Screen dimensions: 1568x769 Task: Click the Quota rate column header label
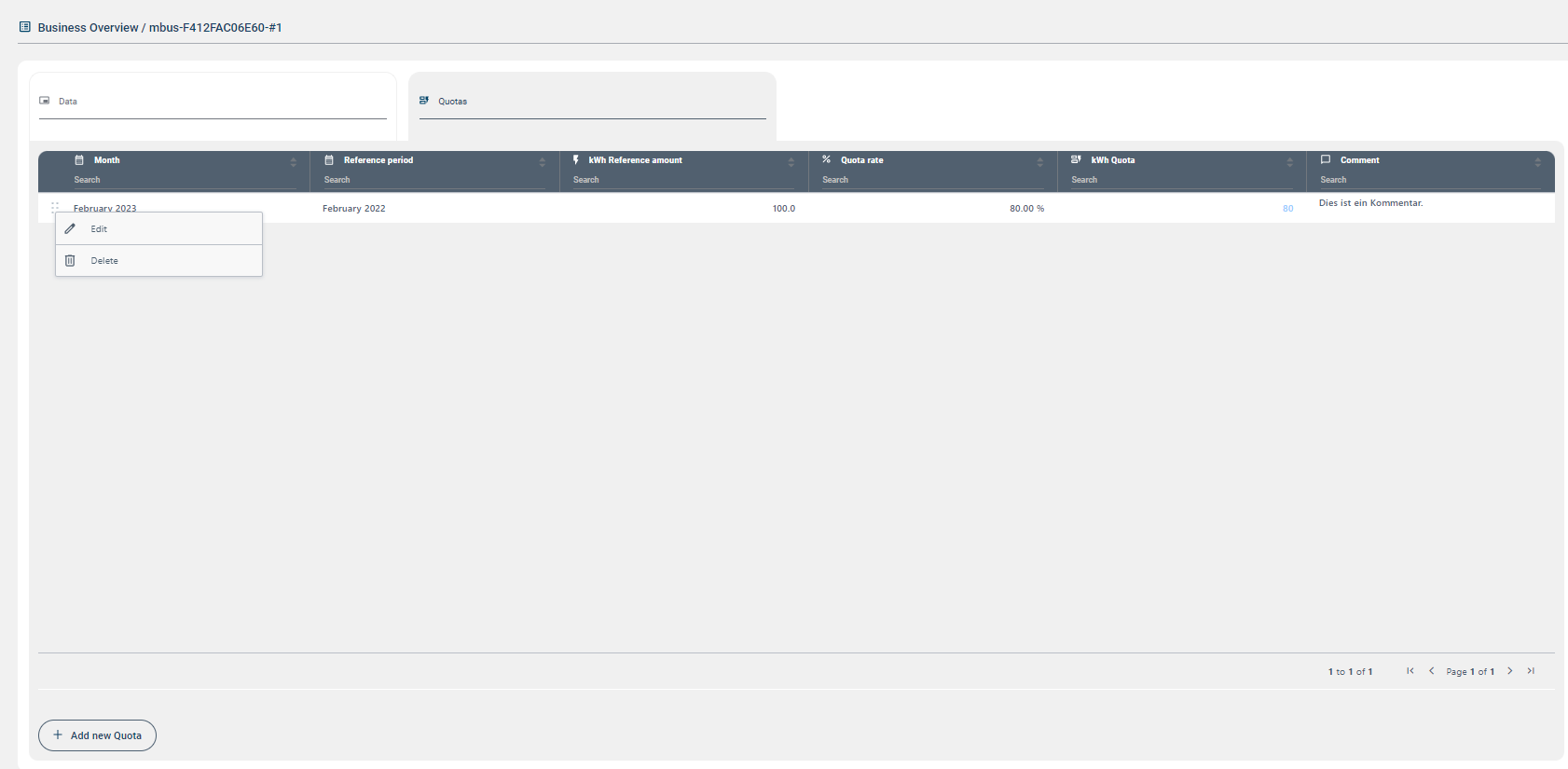coord(862,160)
